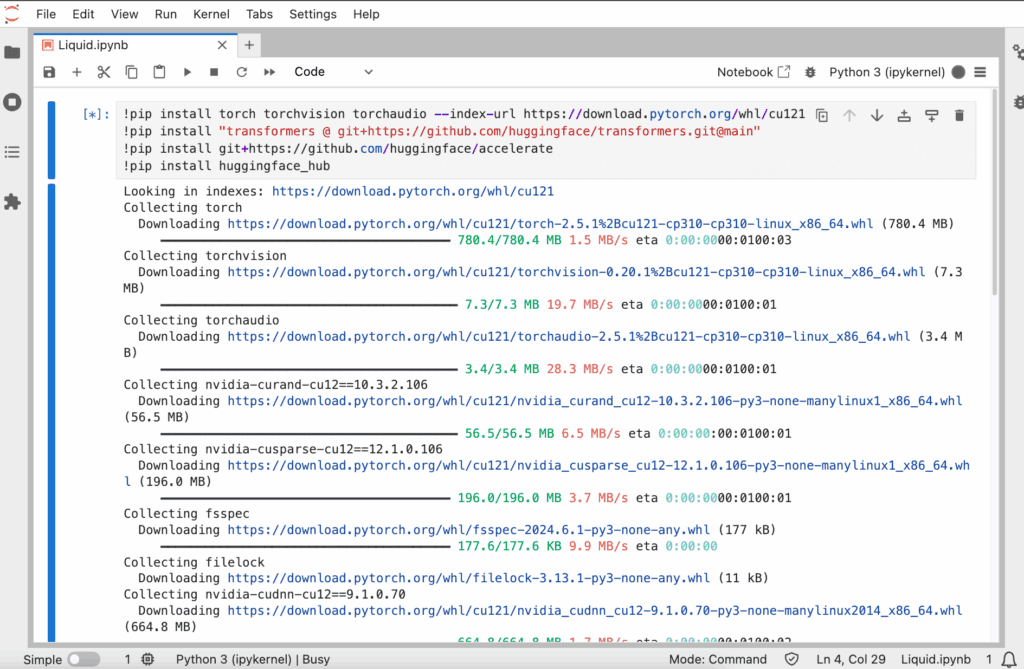Insert a cell below with plus icon
This screenshot has width=1024, height=669.
[76, 72]
